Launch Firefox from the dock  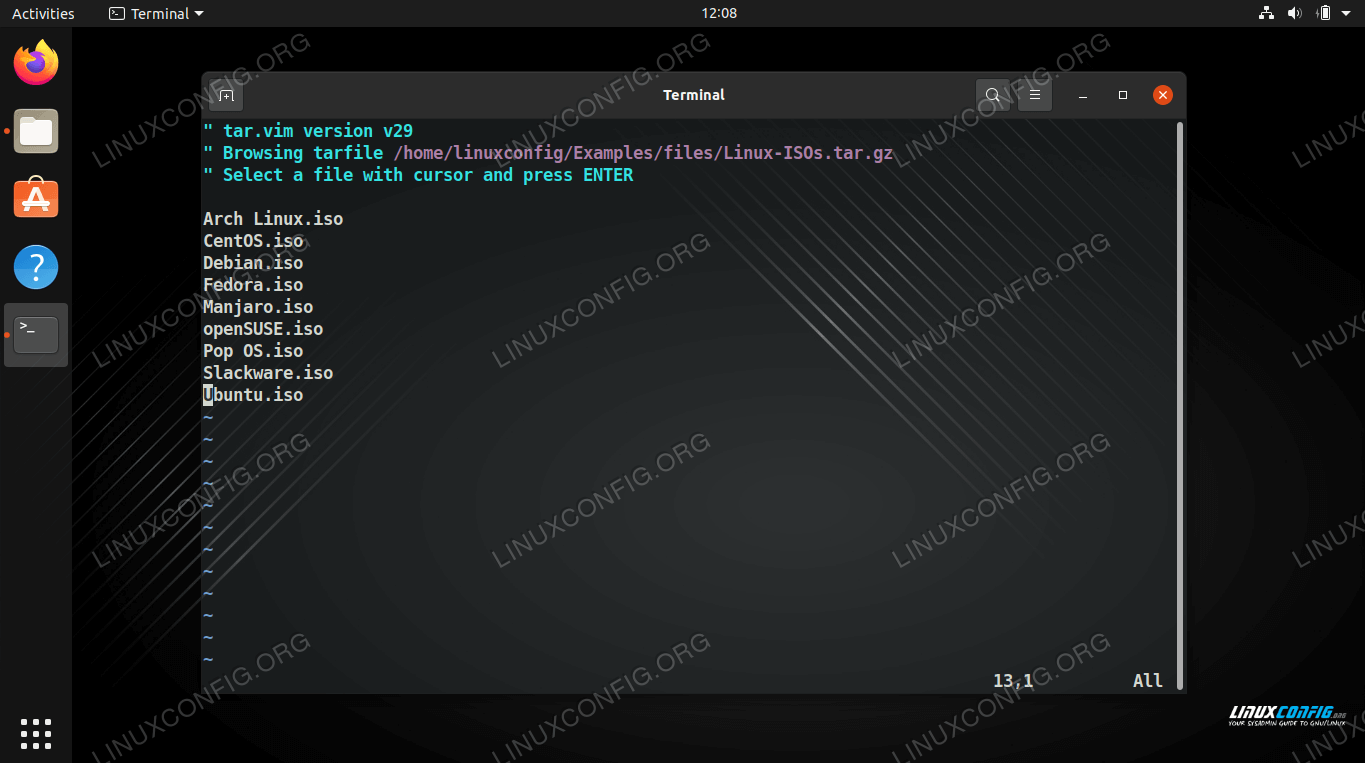[x=36, y=64]
